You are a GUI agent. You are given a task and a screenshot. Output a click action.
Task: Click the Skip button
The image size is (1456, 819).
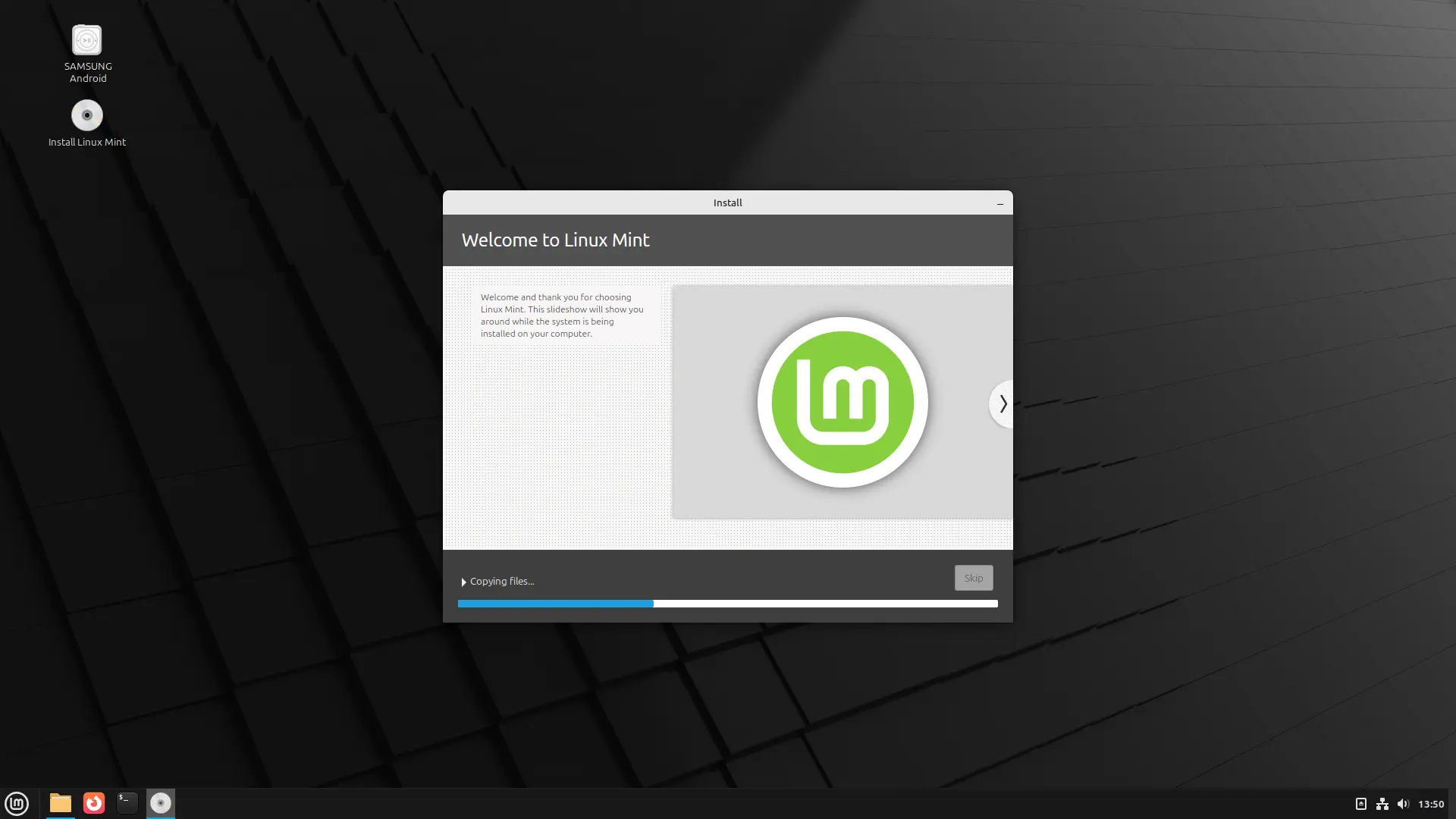click(974, 578)
